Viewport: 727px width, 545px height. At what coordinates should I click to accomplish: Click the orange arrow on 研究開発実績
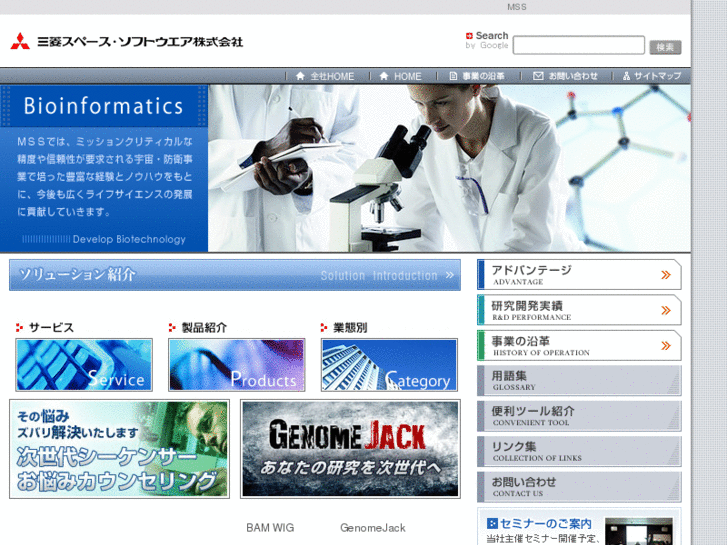click(666, 310)
